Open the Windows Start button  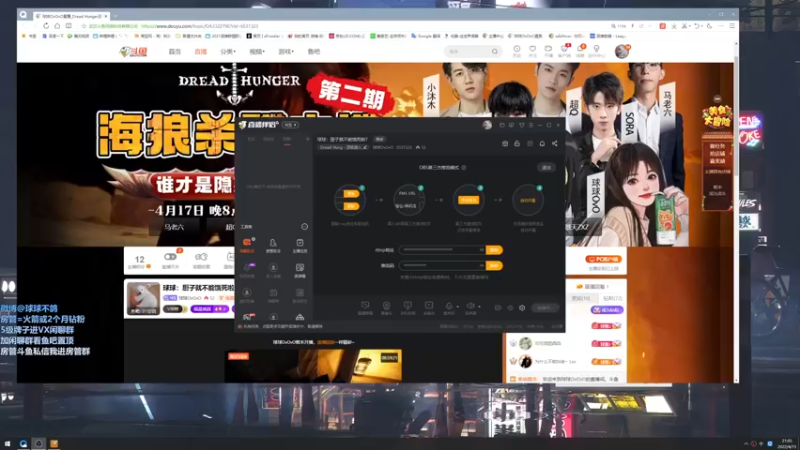pyautogui.click(x=7, y=444)
